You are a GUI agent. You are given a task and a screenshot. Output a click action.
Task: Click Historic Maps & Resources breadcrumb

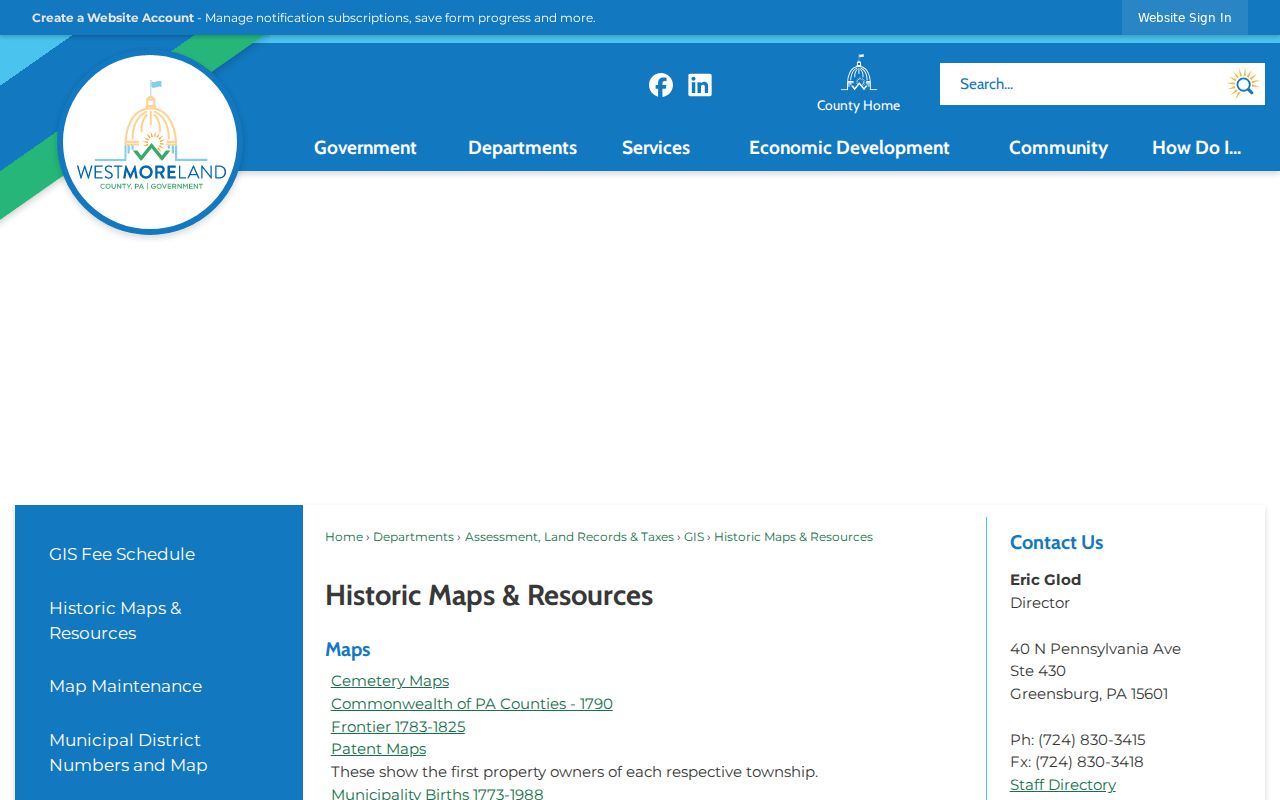pos(793,537)
